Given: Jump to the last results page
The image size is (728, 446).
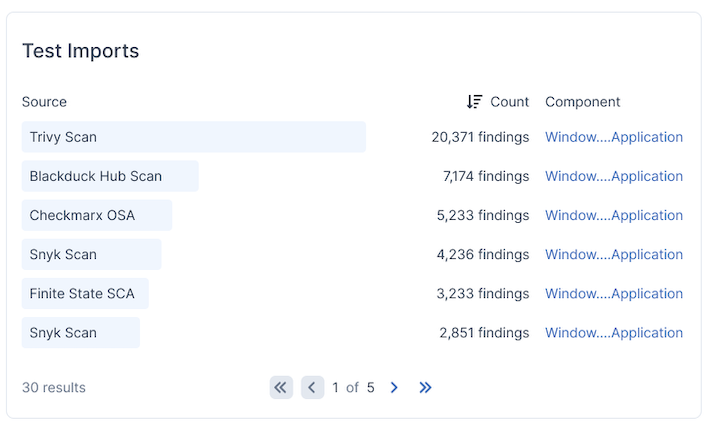Looking at the screenshot, I should point(425,388).
